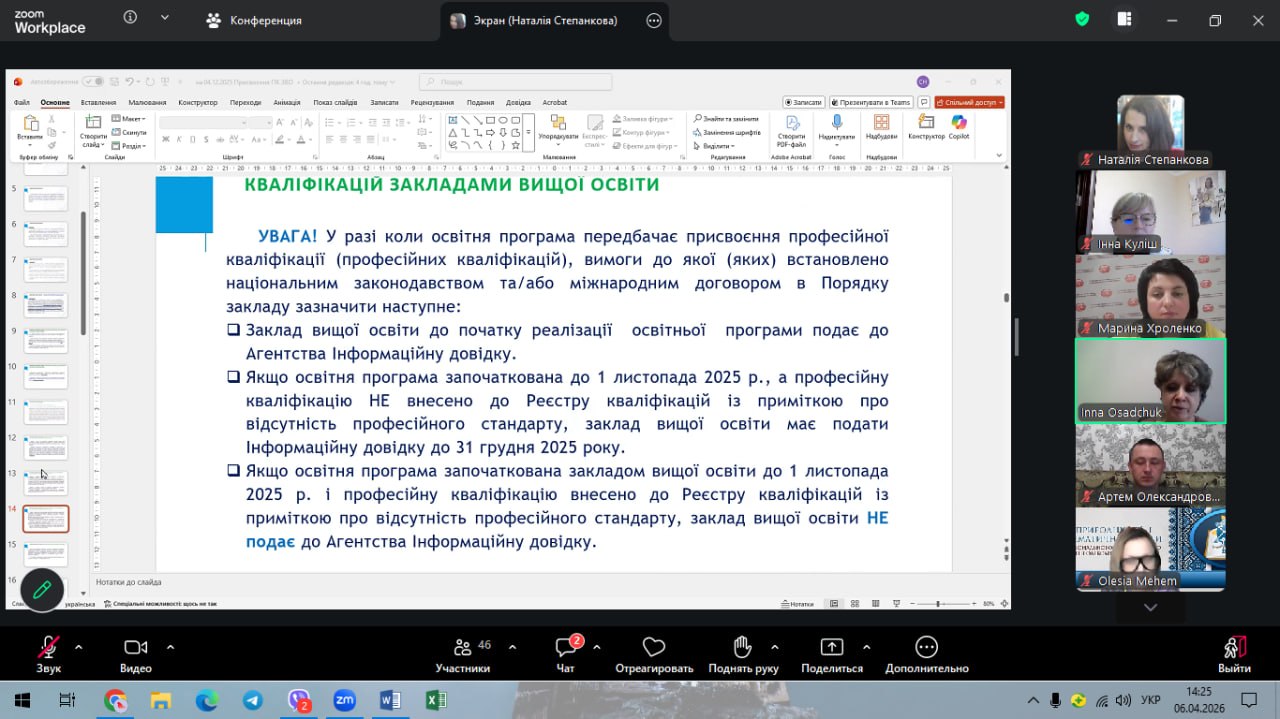Expand audio options arrow next to Звук
The image size is (1280, 719).
click(x=79, y=646)
